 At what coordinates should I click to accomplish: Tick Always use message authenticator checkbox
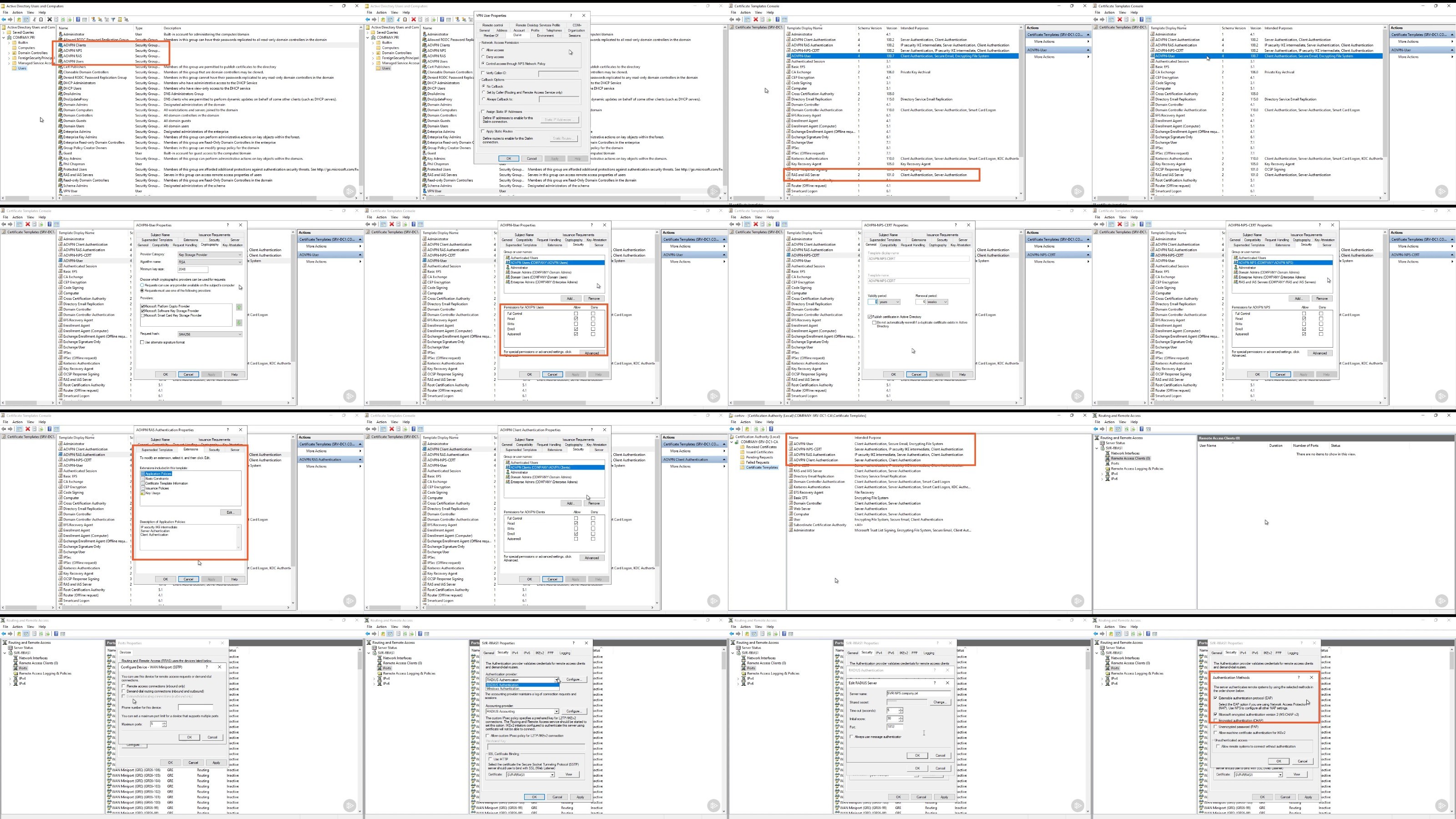coord(852,737)
